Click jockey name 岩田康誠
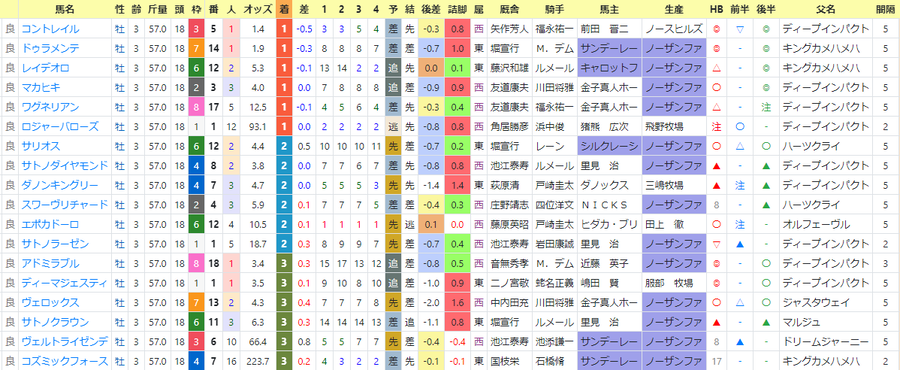 pyautogui.click(x=554, y=244)
